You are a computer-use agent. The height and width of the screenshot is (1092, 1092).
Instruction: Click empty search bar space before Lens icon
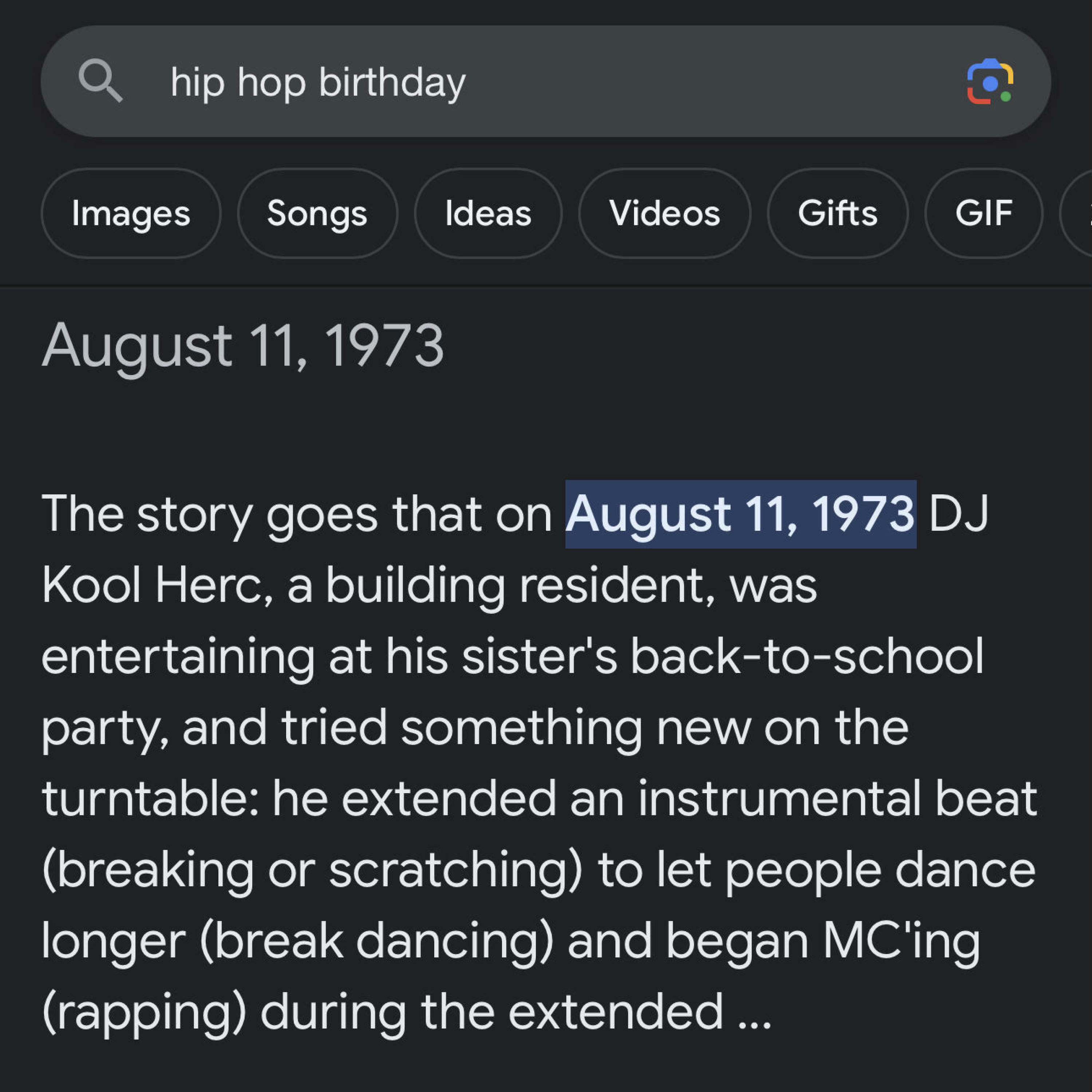[x=707, y=82]
